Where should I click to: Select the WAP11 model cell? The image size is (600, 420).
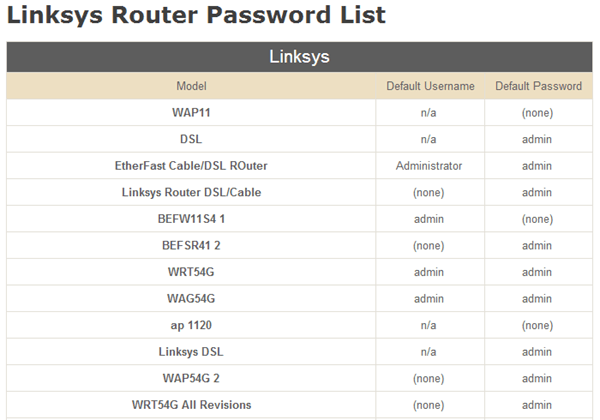[191, 113]
